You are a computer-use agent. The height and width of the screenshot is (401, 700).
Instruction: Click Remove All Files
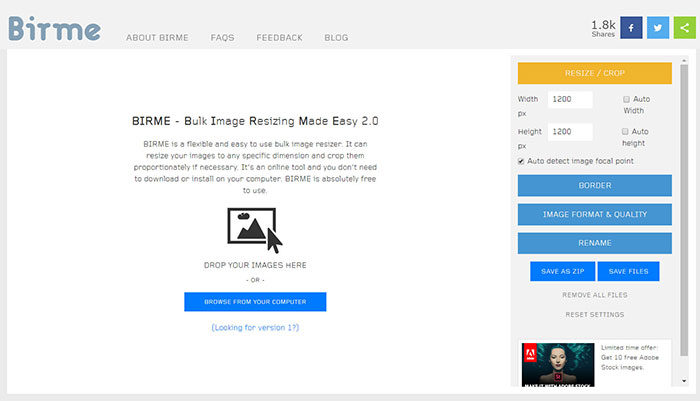595,295
